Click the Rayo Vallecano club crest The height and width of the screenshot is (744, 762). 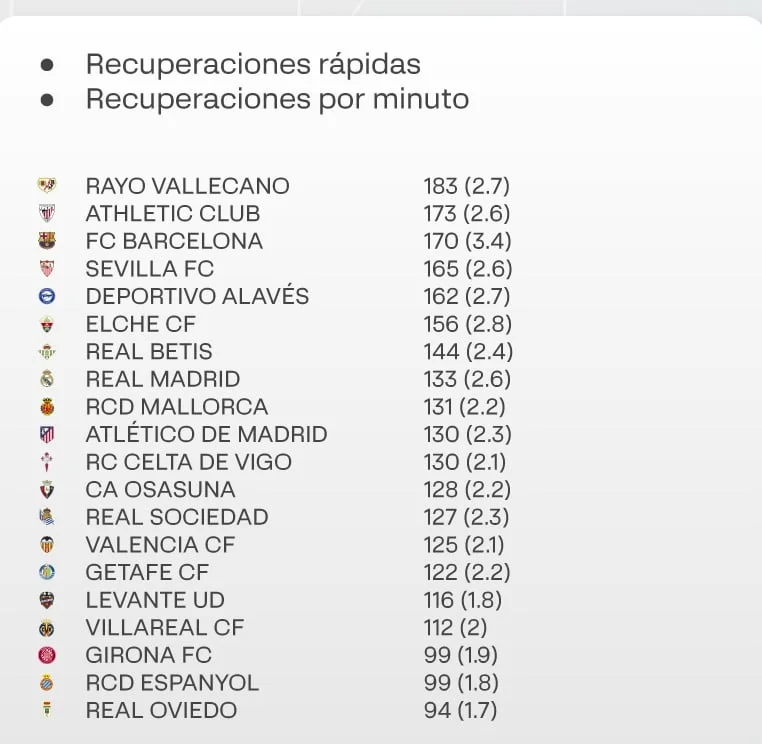point(47,186)
